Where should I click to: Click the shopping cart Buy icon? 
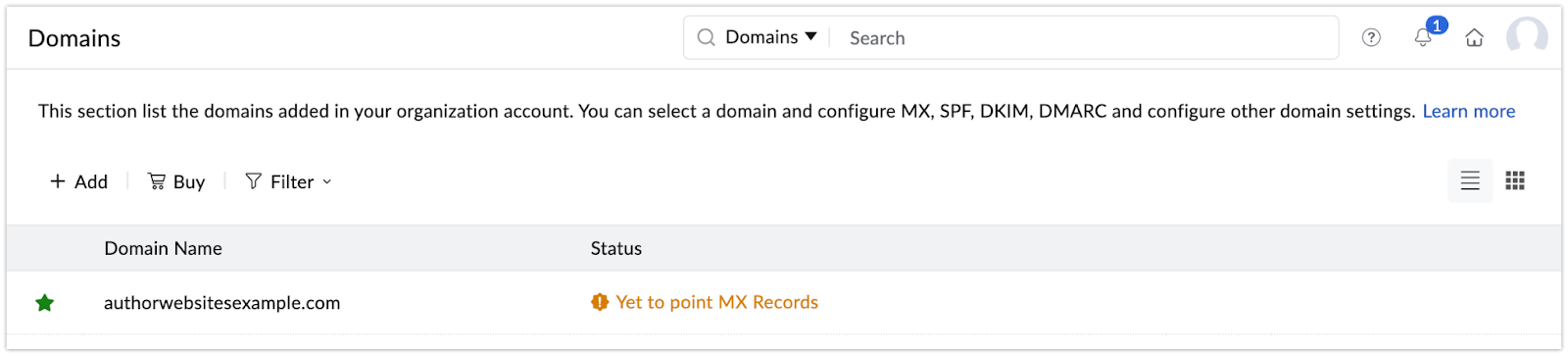(156, 180)
